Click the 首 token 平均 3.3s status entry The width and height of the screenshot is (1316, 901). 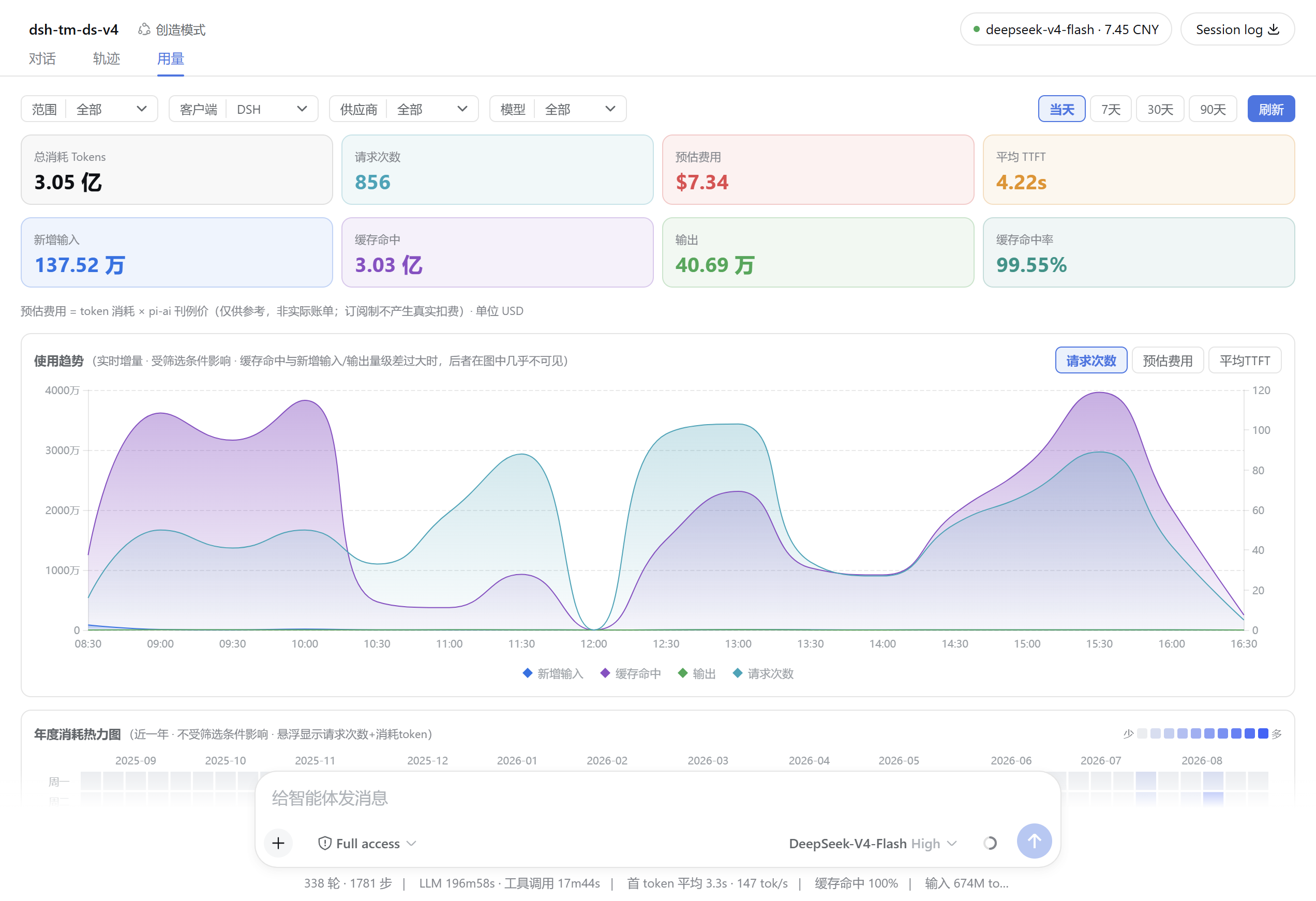pyautogui.click(x=707, y=883)
